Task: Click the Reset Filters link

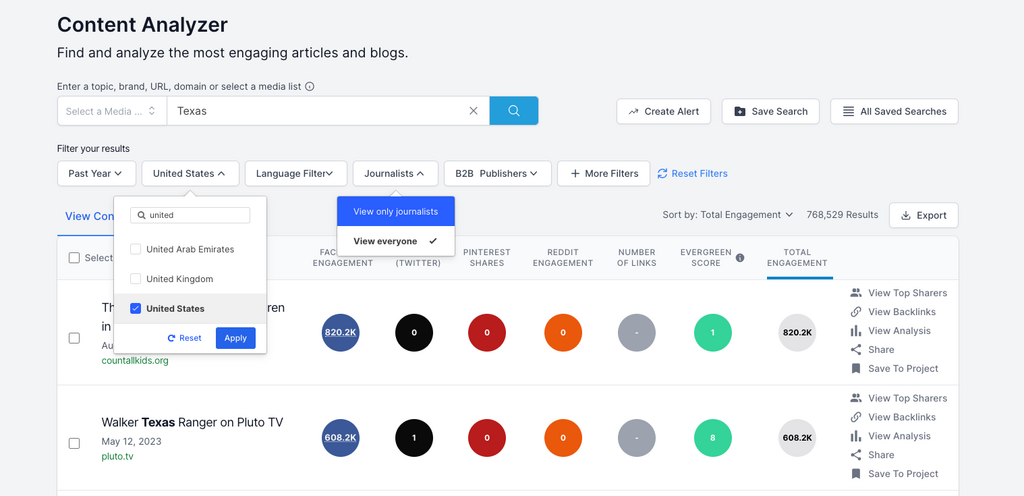Action: [x=692, y=174]
